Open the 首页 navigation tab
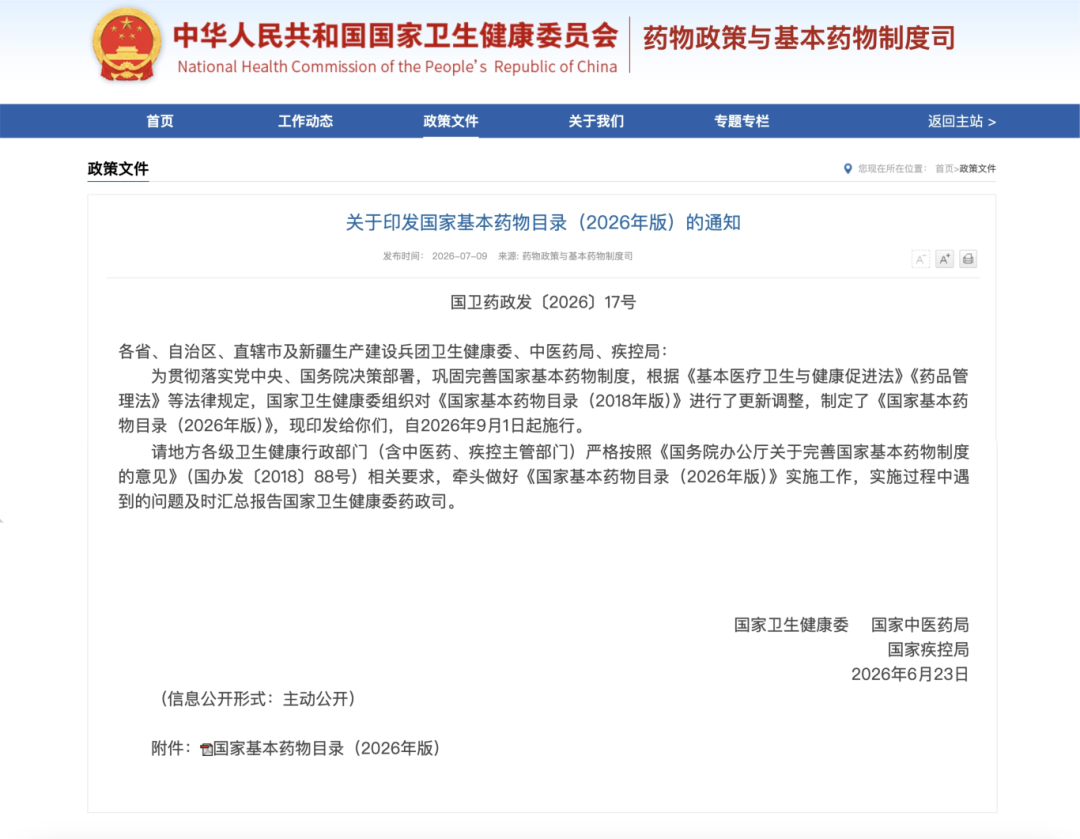Screen dimensions: 1080x839 pos(160,121)
